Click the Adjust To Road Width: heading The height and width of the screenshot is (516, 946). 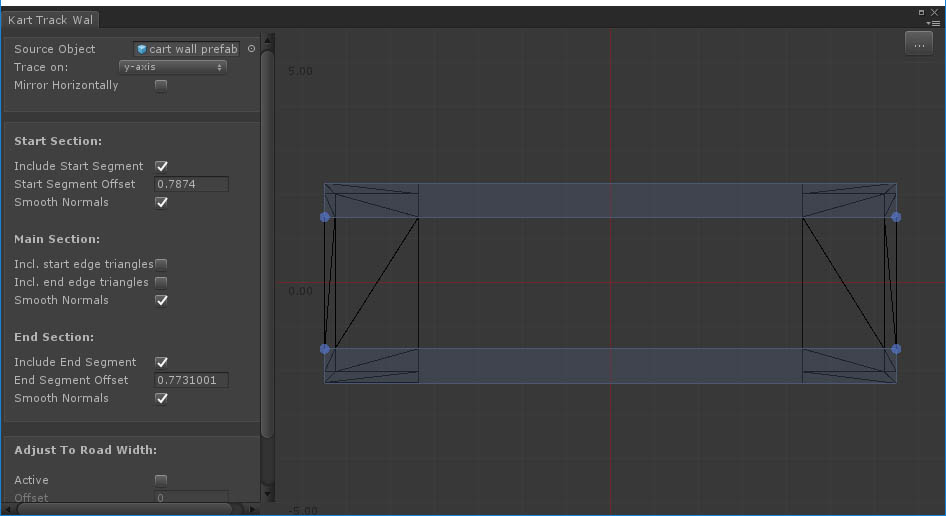[85, 450]
